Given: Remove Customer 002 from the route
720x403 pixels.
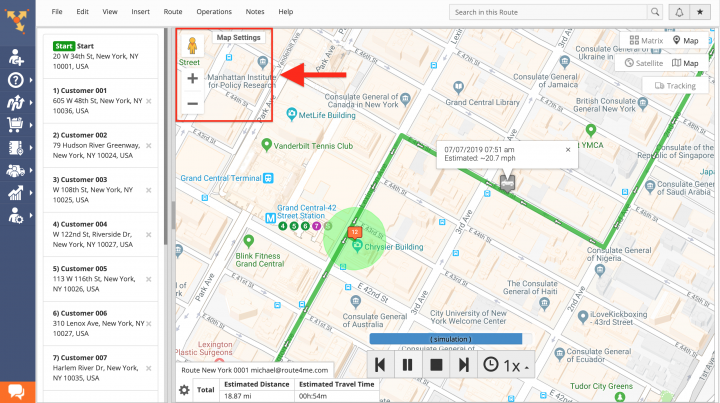Looking at the screenshot, I should [148, 146].
